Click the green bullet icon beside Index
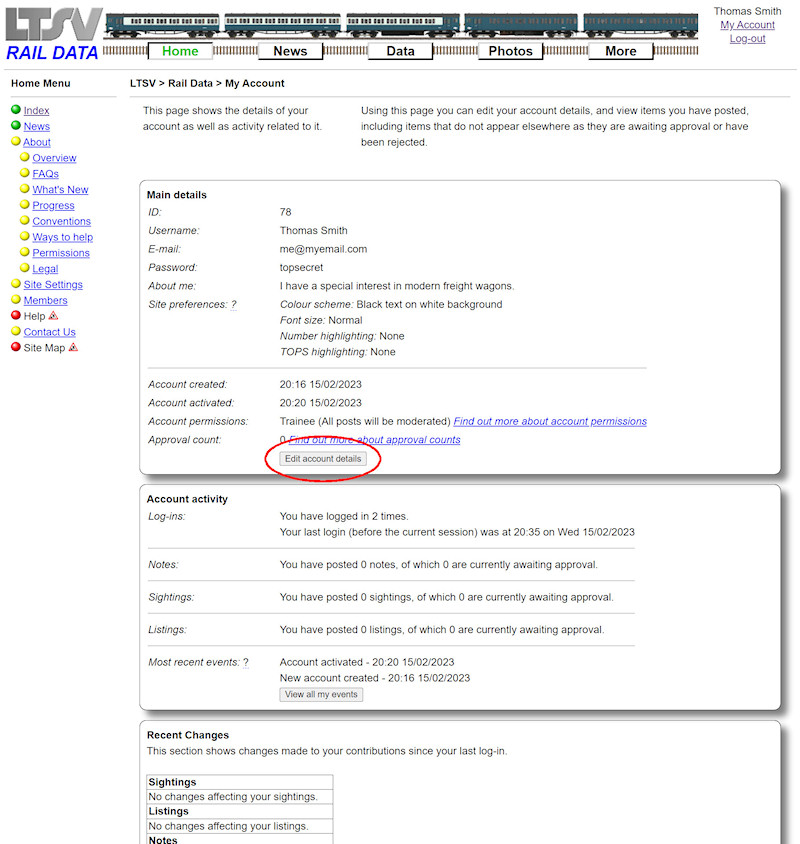The image size is (800, 844). 14,110
